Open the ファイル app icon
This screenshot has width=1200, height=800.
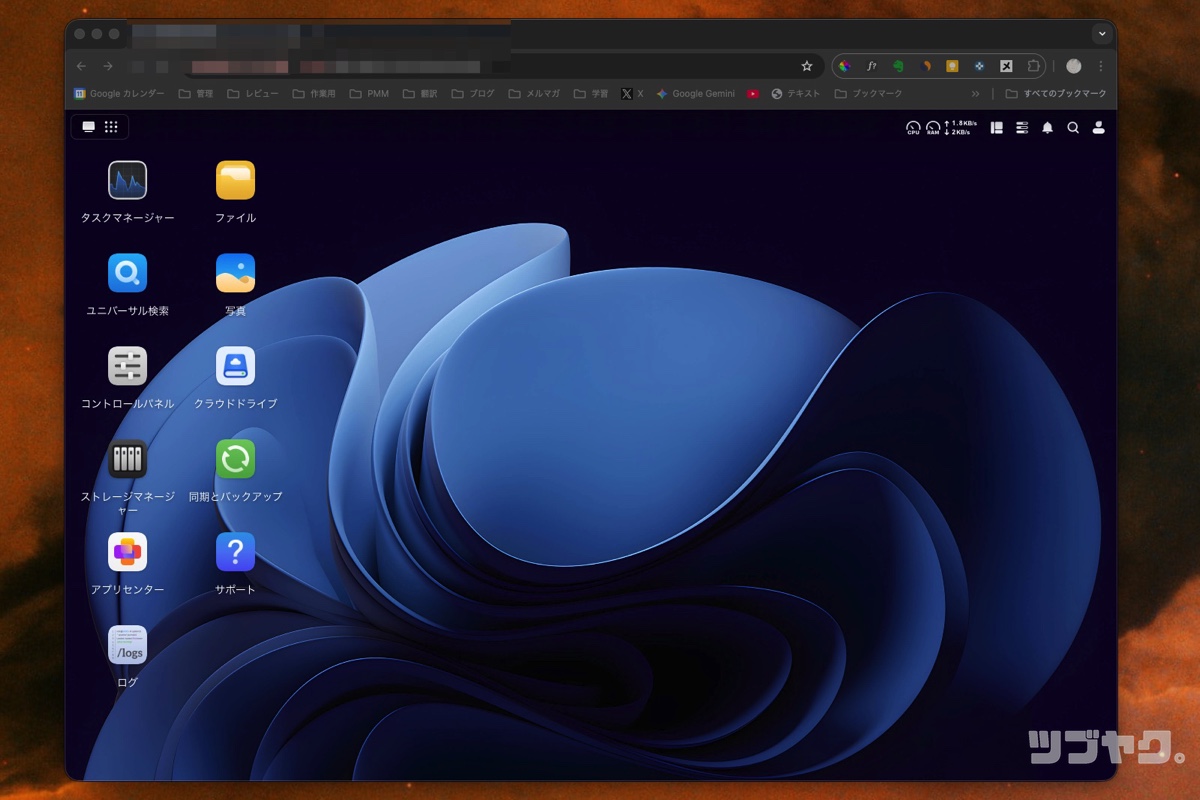pos(235,181)
